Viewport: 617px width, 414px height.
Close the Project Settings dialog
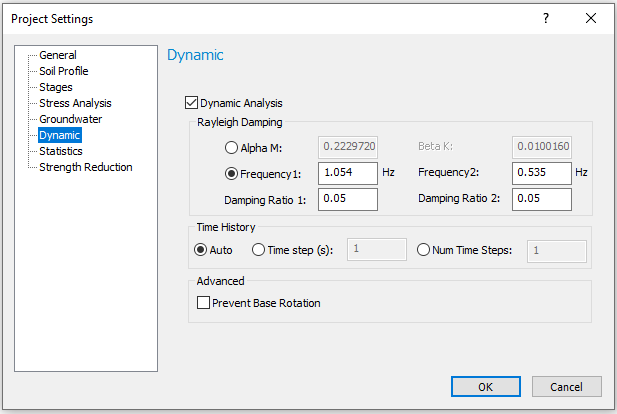tap(591, 18)
